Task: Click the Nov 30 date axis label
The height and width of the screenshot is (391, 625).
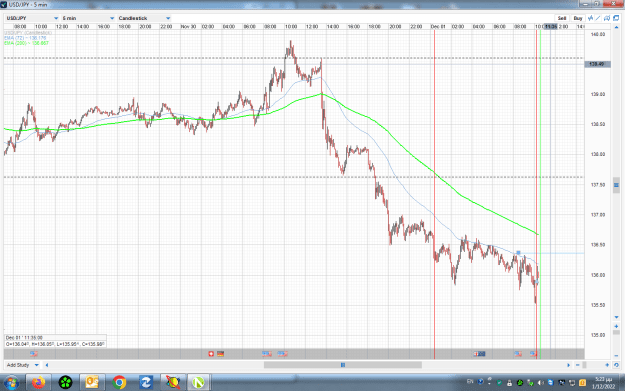Action: 188,27
